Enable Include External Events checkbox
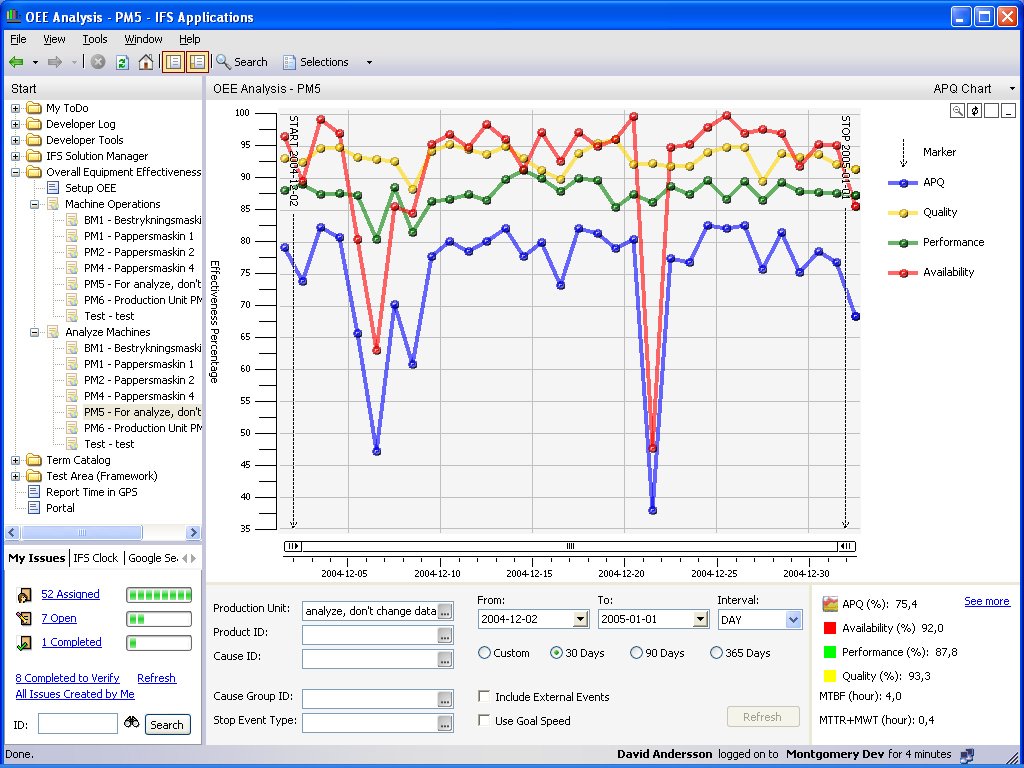The width and height of the screenshot is (1024, 768). click(x=485, y=696)
